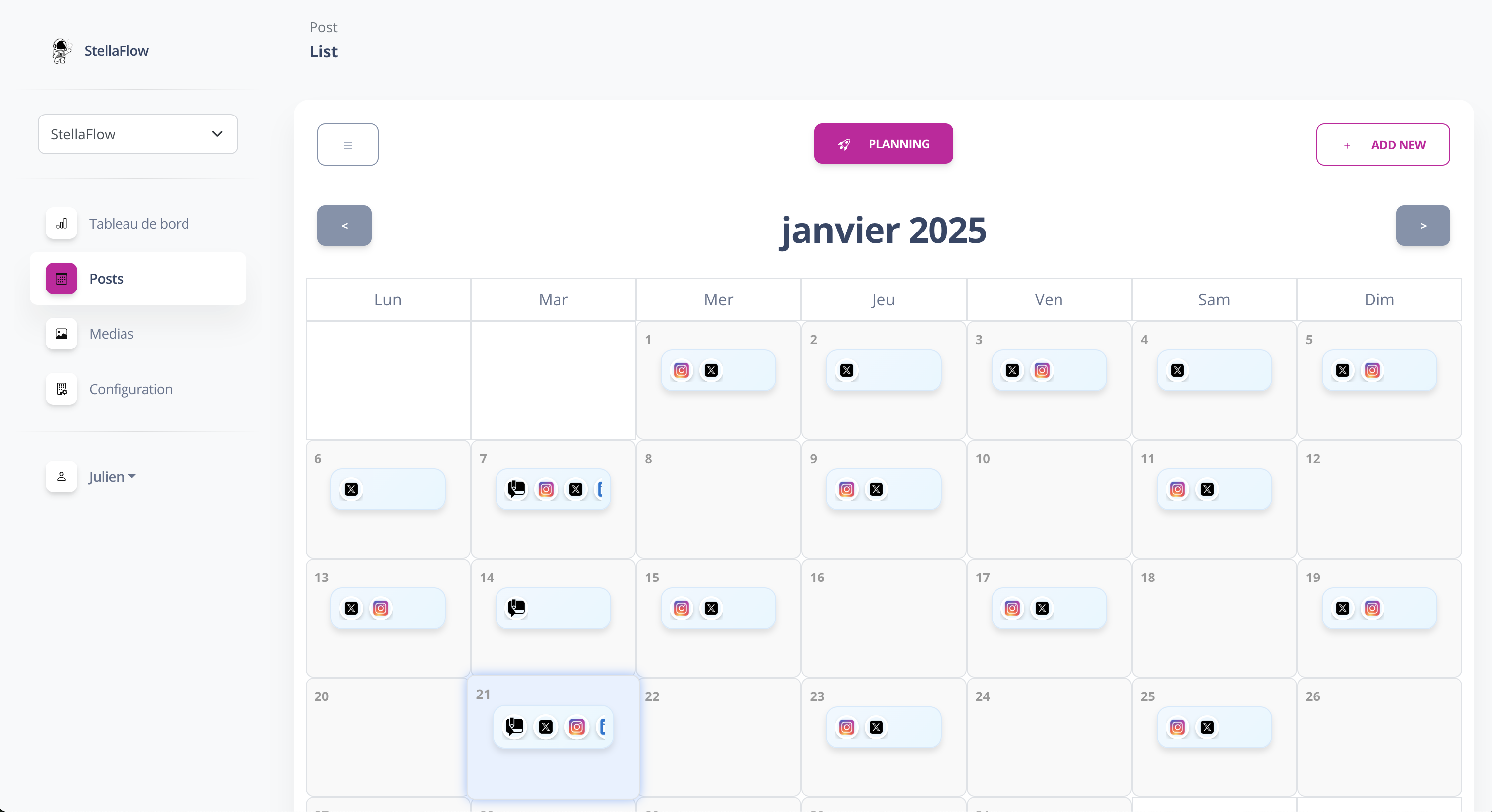The width and height of the screenshot is (1492, 812).
Task: Click the X icon on January 25
Action: 1207,727
